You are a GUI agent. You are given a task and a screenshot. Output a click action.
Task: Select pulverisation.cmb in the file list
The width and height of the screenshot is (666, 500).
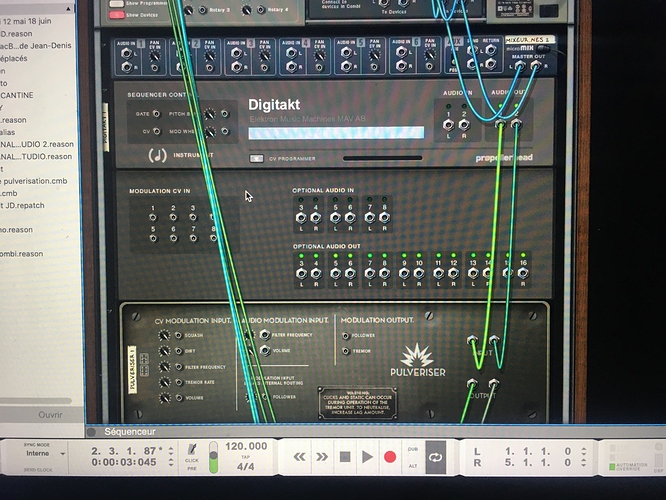(36, 181)
